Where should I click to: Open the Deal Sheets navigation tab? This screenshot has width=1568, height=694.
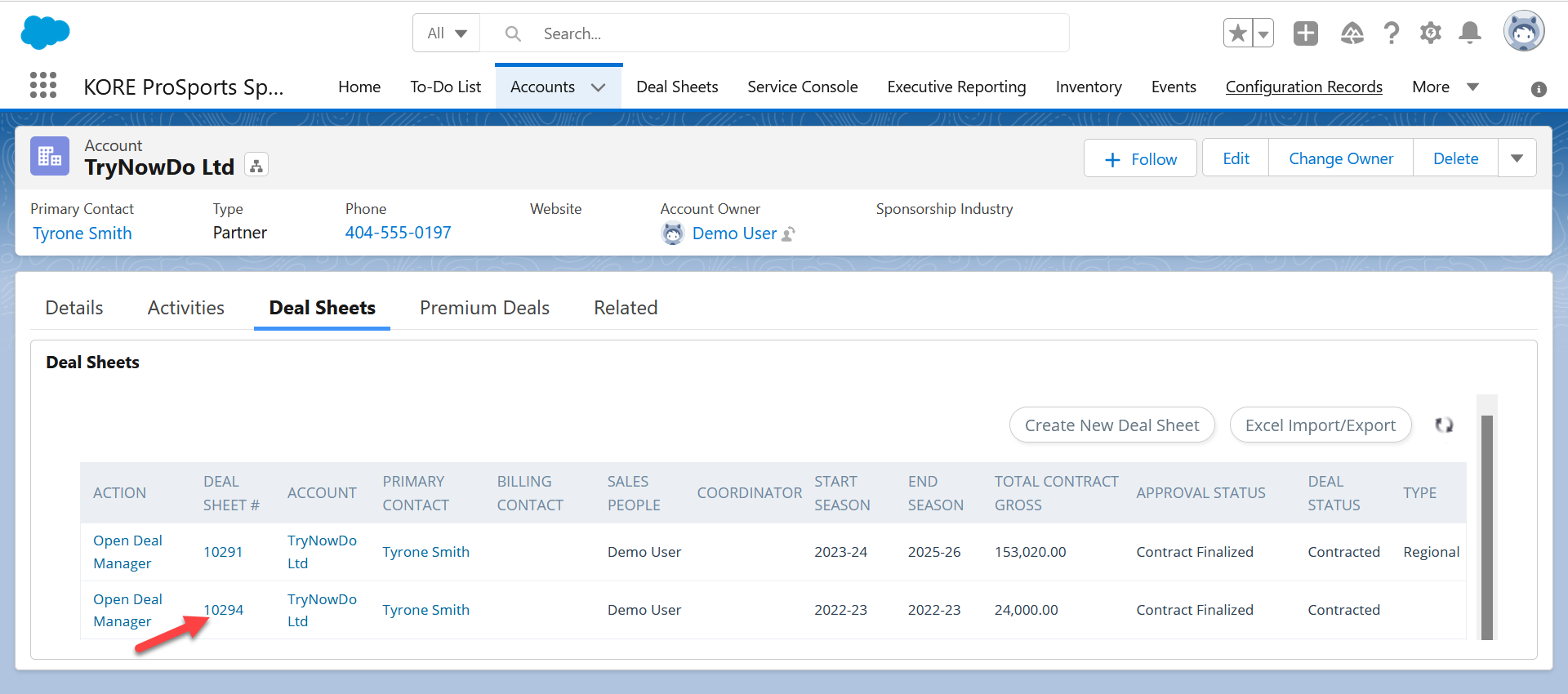(x=677, y=87)
